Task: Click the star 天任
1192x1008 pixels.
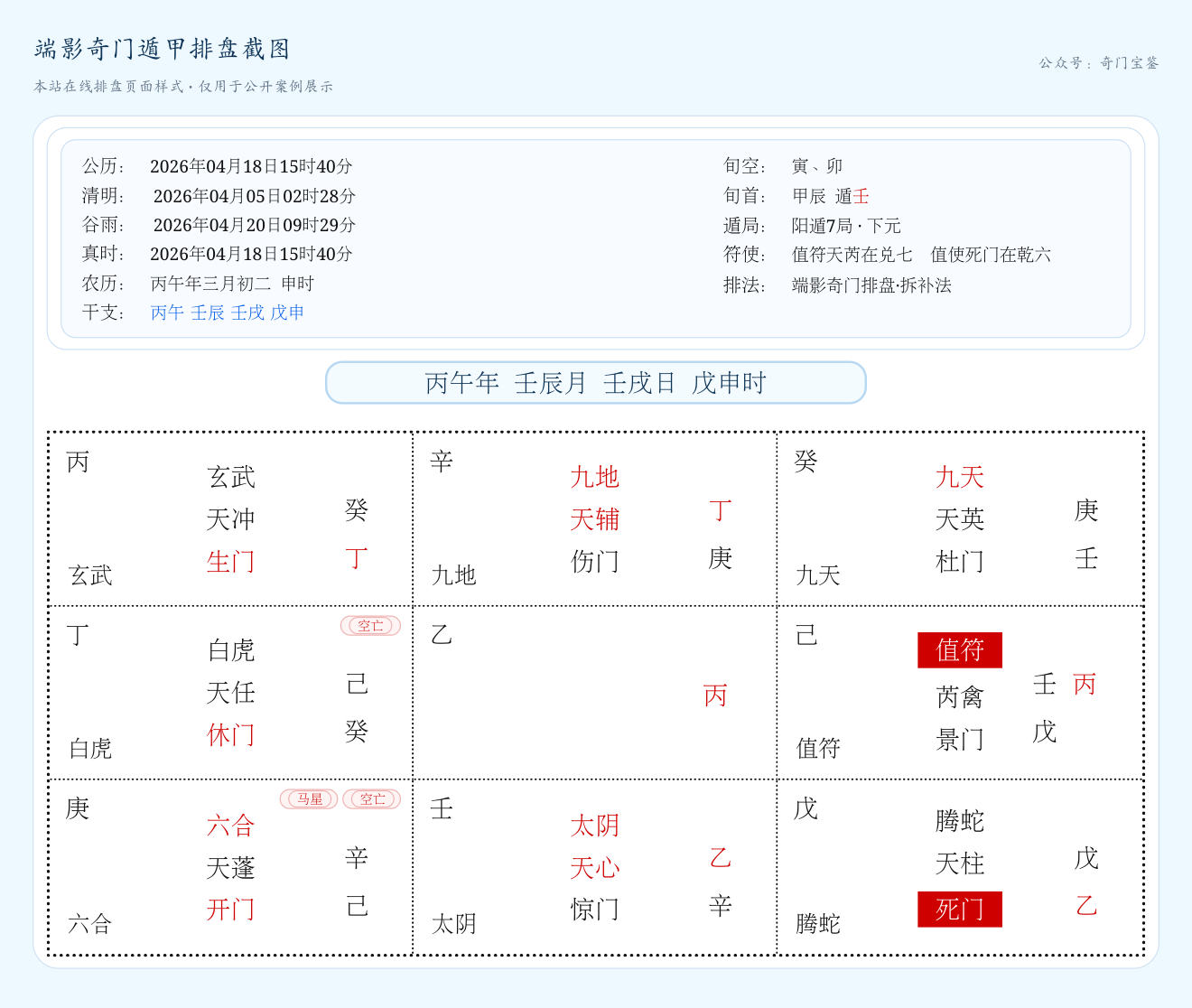Action: [231, 693]
